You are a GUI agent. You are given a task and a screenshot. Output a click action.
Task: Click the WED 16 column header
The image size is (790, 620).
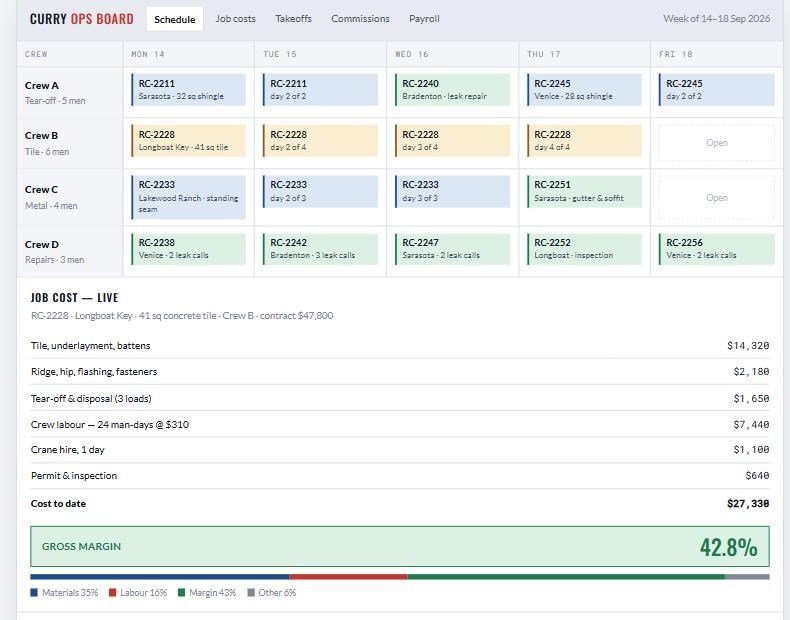452,54
